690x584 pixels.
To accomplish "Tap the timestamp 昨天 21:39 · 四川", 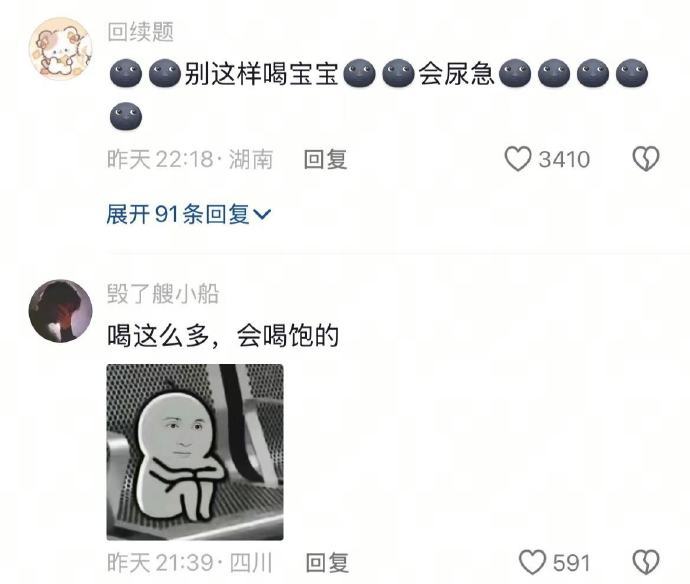I will (x=190, y=562).
